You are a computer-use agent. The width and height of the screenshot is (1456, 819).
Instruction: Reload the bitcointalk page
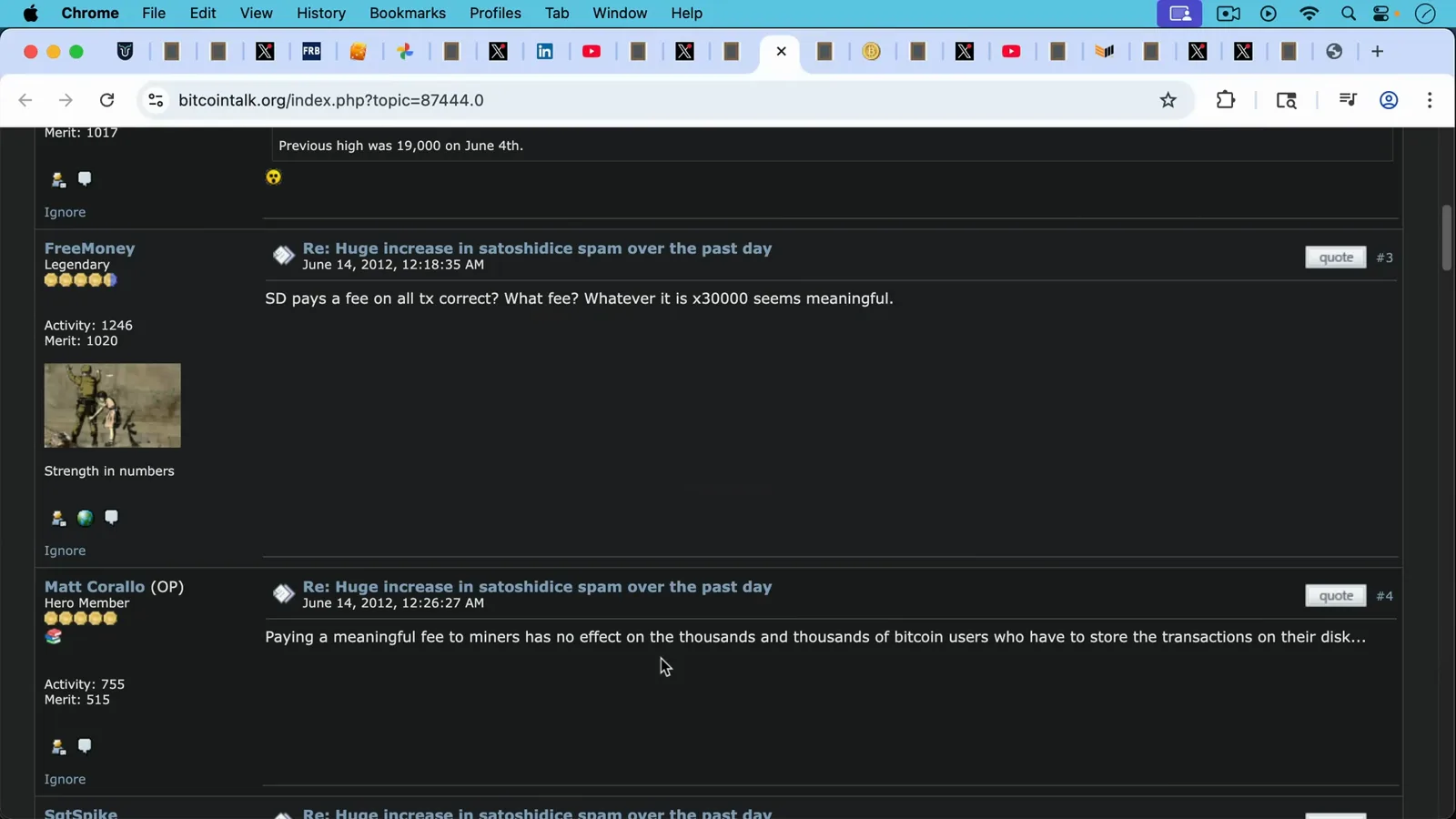pyautogui.click(x=106, y=100)
